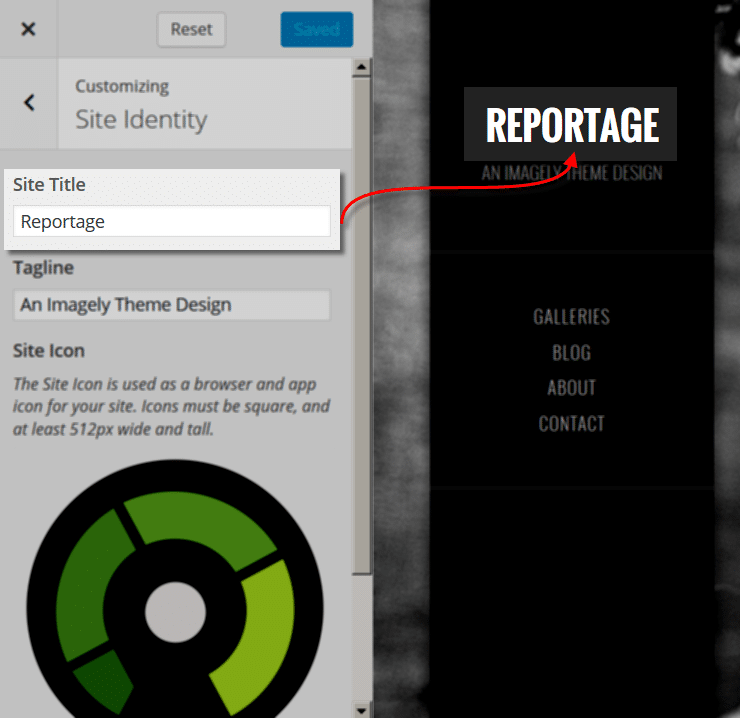Click the Tagline input field
The height and width of the screenshot is (718, 740).
coord(172,304)
